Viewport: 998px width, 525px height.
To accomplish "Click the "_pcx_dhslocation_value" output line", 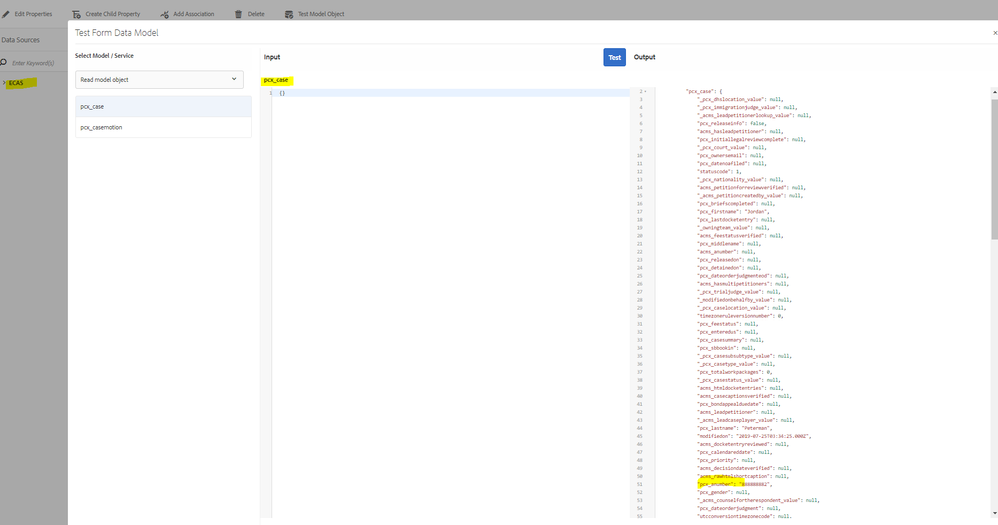I will coord(740,99).
